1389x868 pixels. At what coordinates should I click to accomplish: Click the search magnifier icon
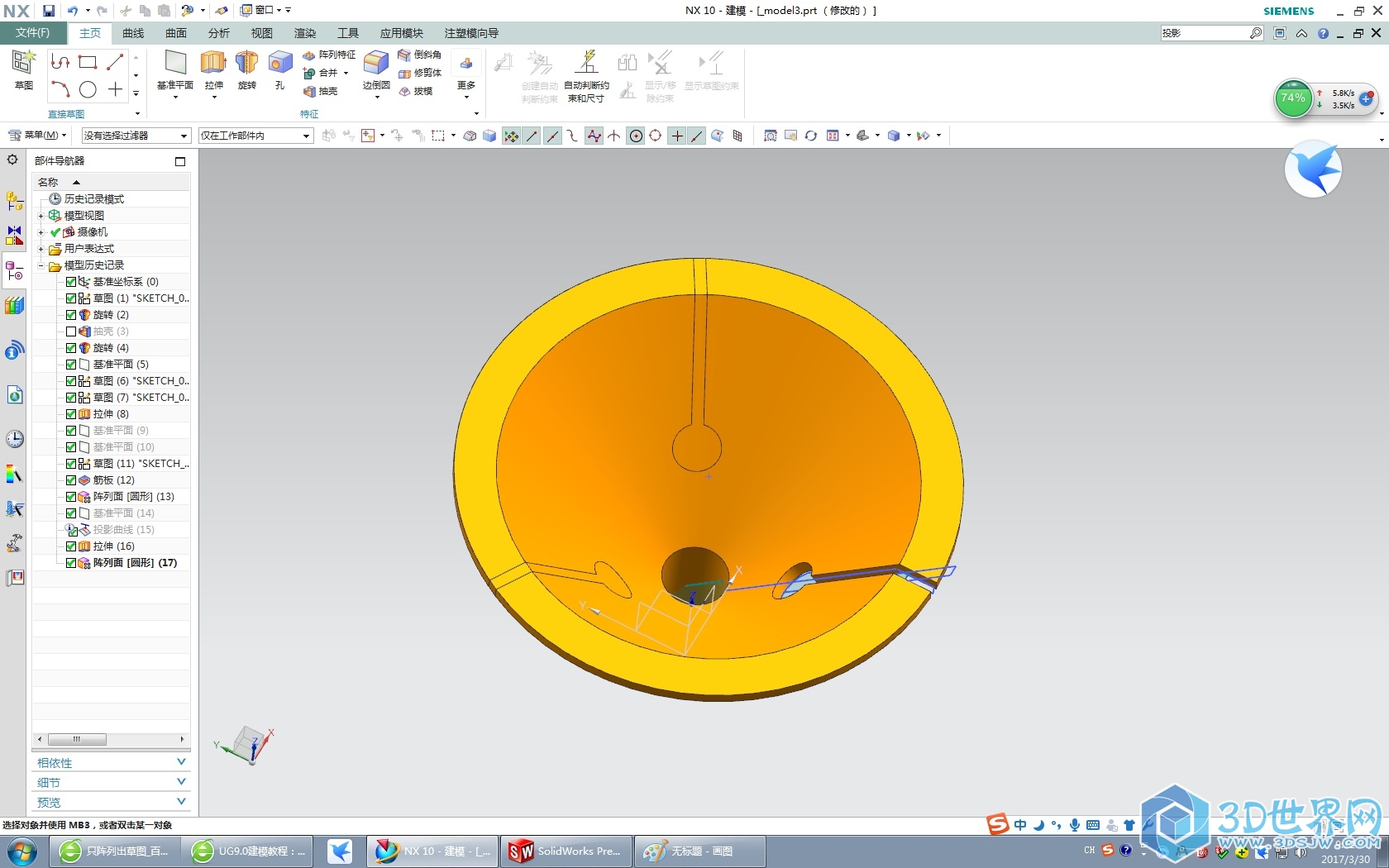pyautogui.click(x=1256, y=33)
